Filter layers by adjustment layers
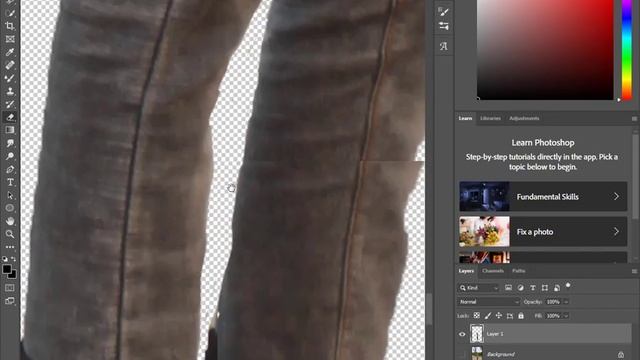The height and width of the screenshot is (360, 640). (x=520, y=288)
